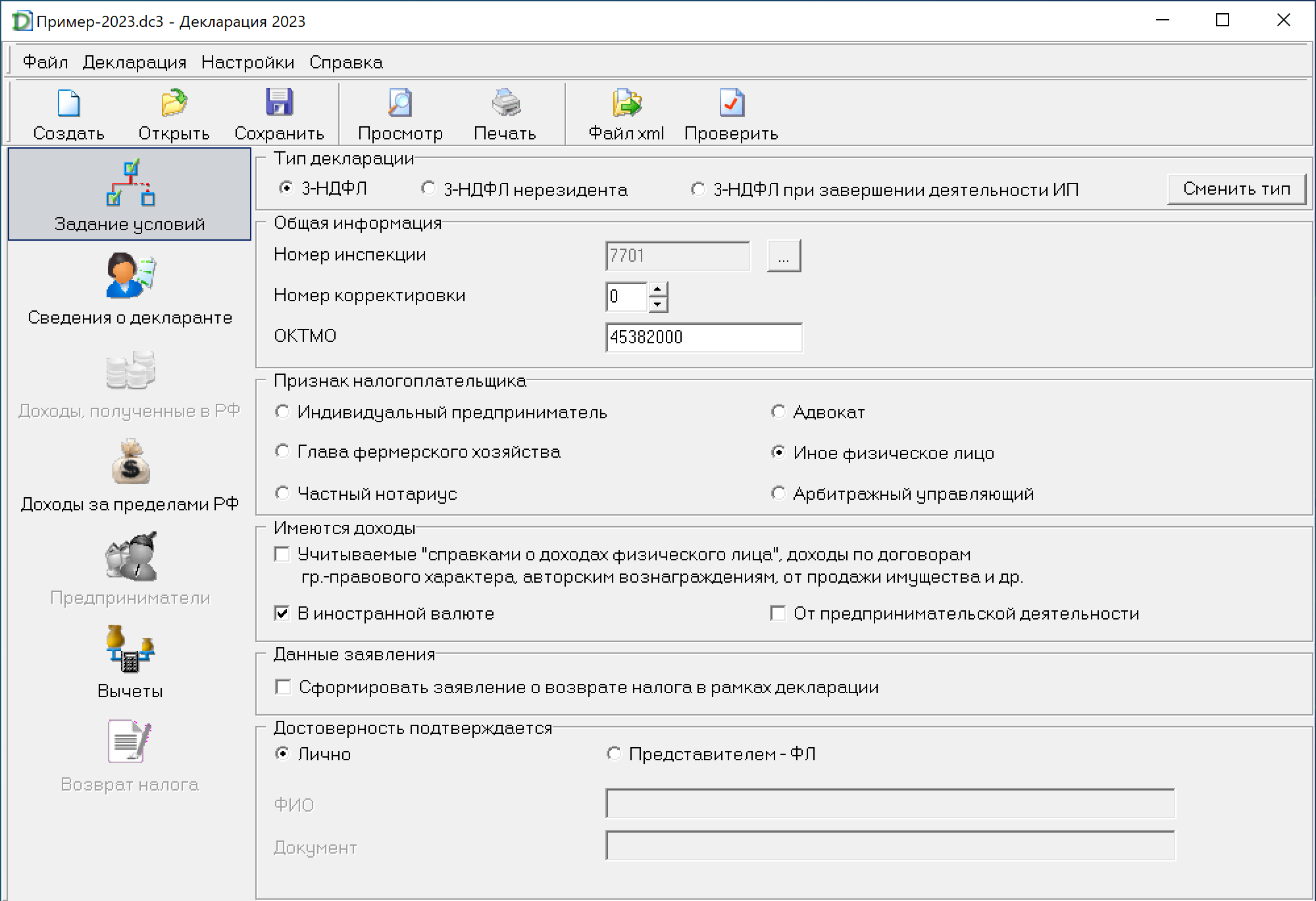The image size is (1316, 901).
Task: Toggle В иностранной валюте checkbox
Action: pyautogui.click(x=282, y=614)
